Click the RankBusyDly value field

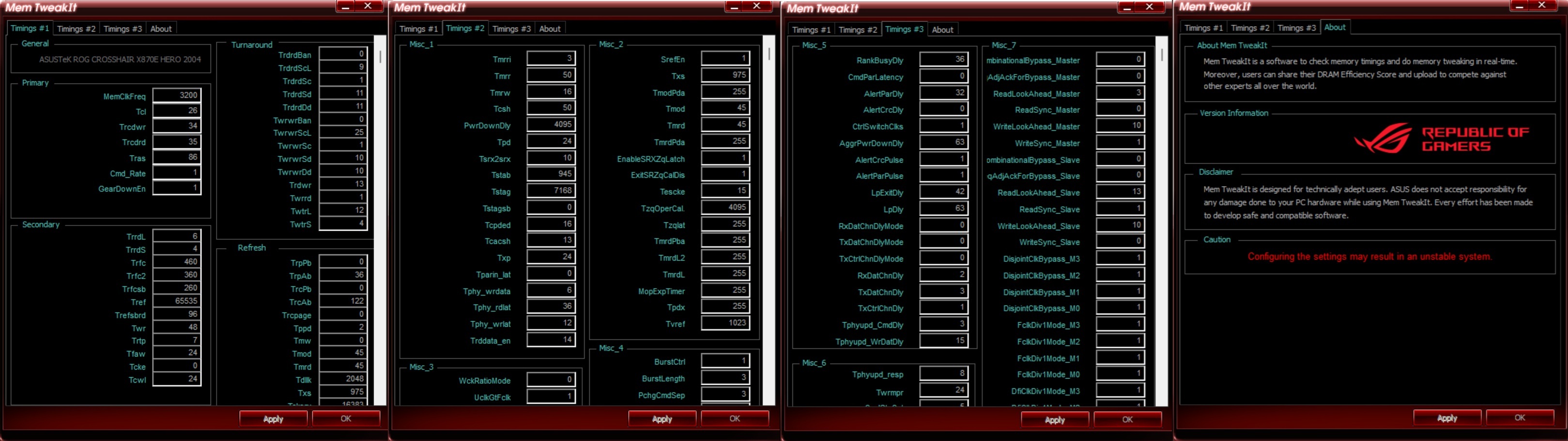(943, 60)
